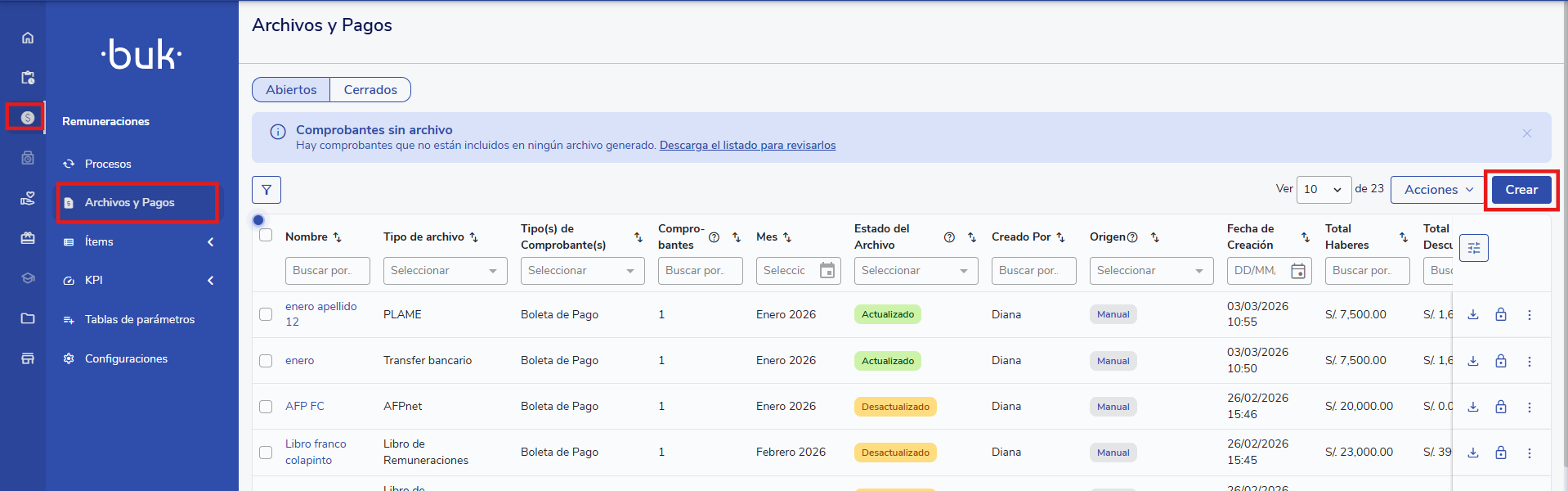This screenshot has width=1568, height=491.
Task: Dismiss the Comprobantes sin archivo banner
Action: tap(1526, 133)
